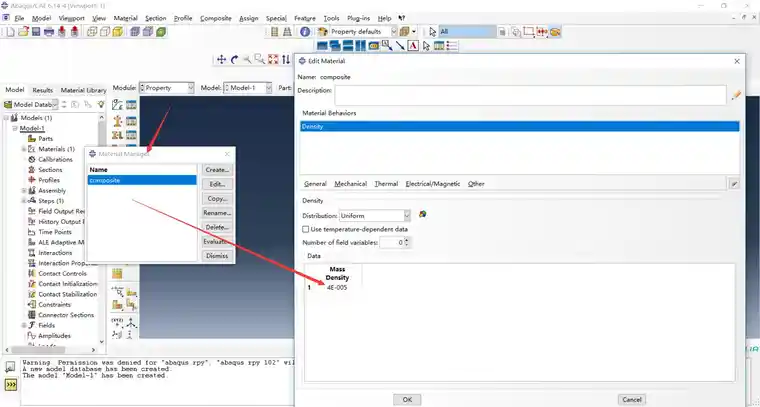760x407 pixels.
Task: Click the message area icon above the prompt icon
Action: tap(11, 367)
